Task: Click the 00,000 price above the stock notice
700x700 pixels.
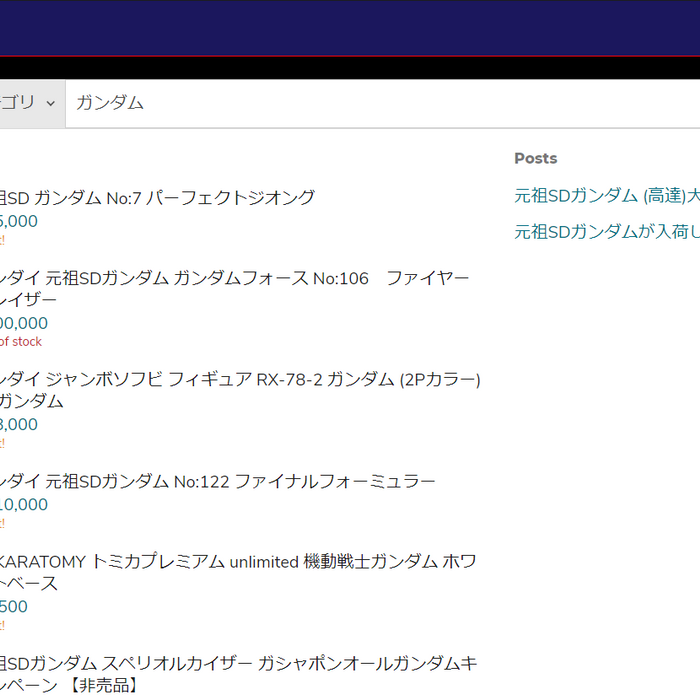Action: point(24,323)
